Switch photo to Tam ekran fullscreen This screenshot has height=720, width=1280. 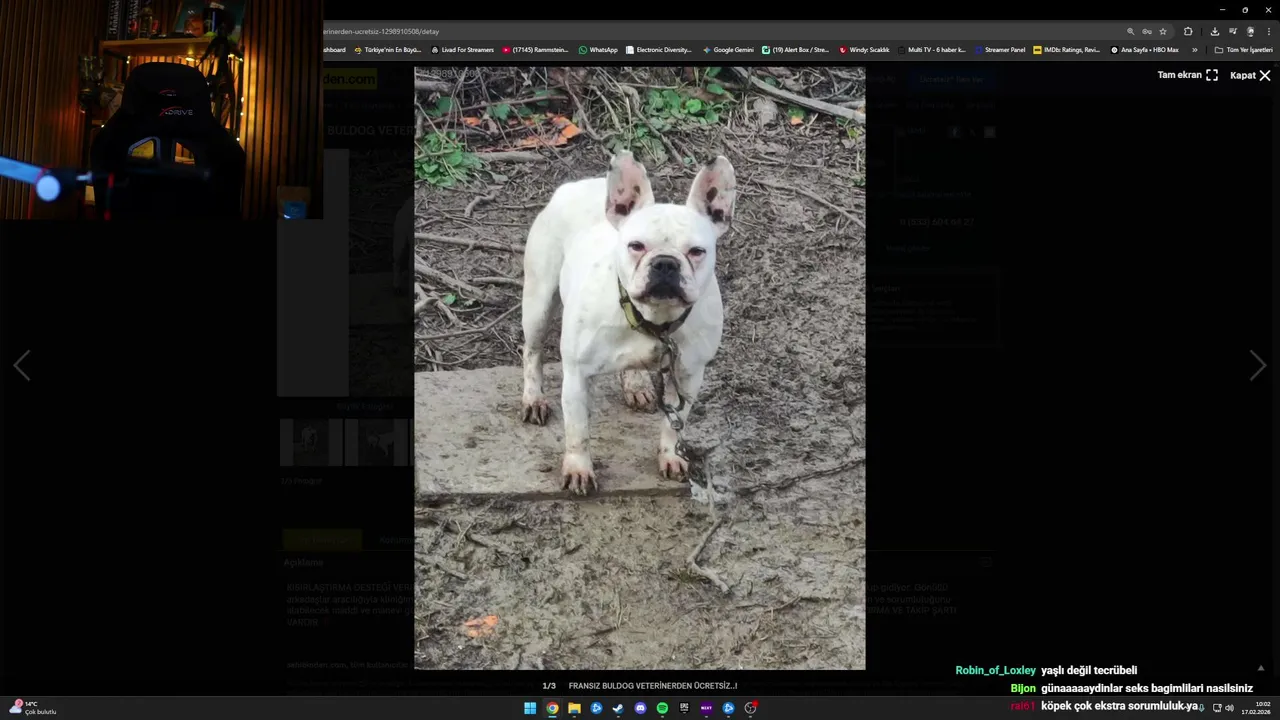tap(1188, 75)
